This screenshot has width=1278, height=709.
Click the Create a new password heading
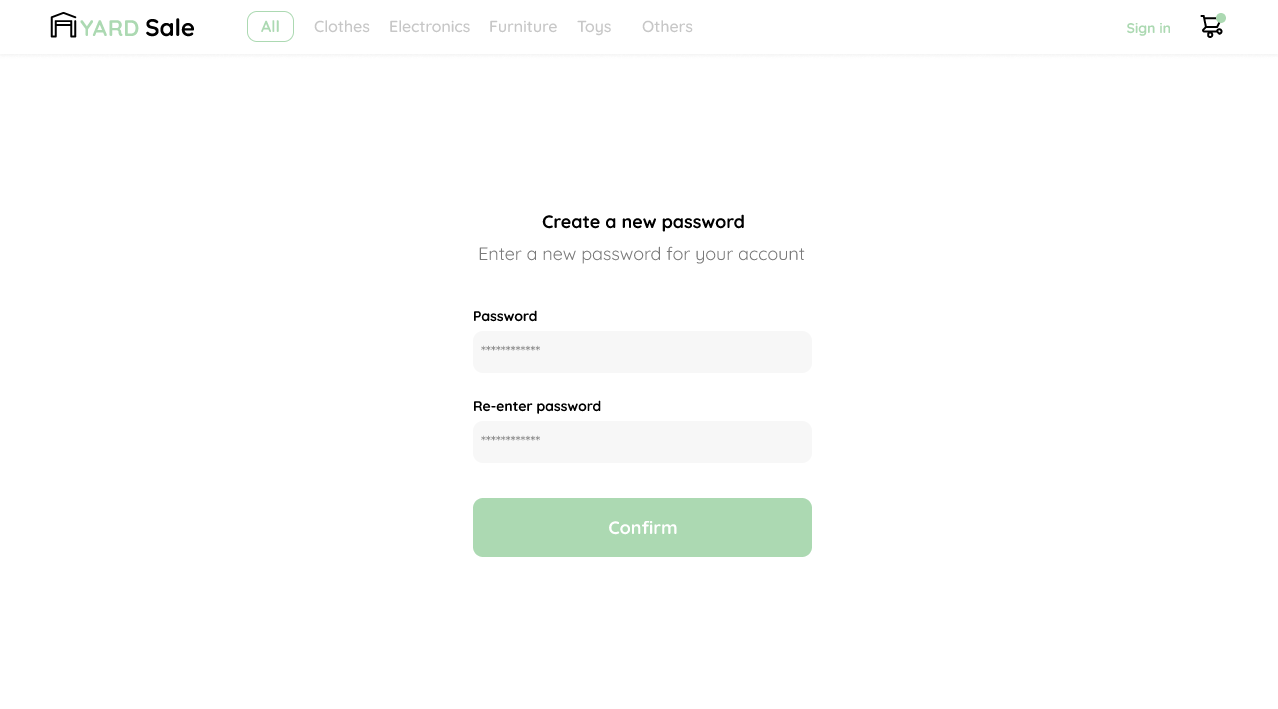coord(643,222)
